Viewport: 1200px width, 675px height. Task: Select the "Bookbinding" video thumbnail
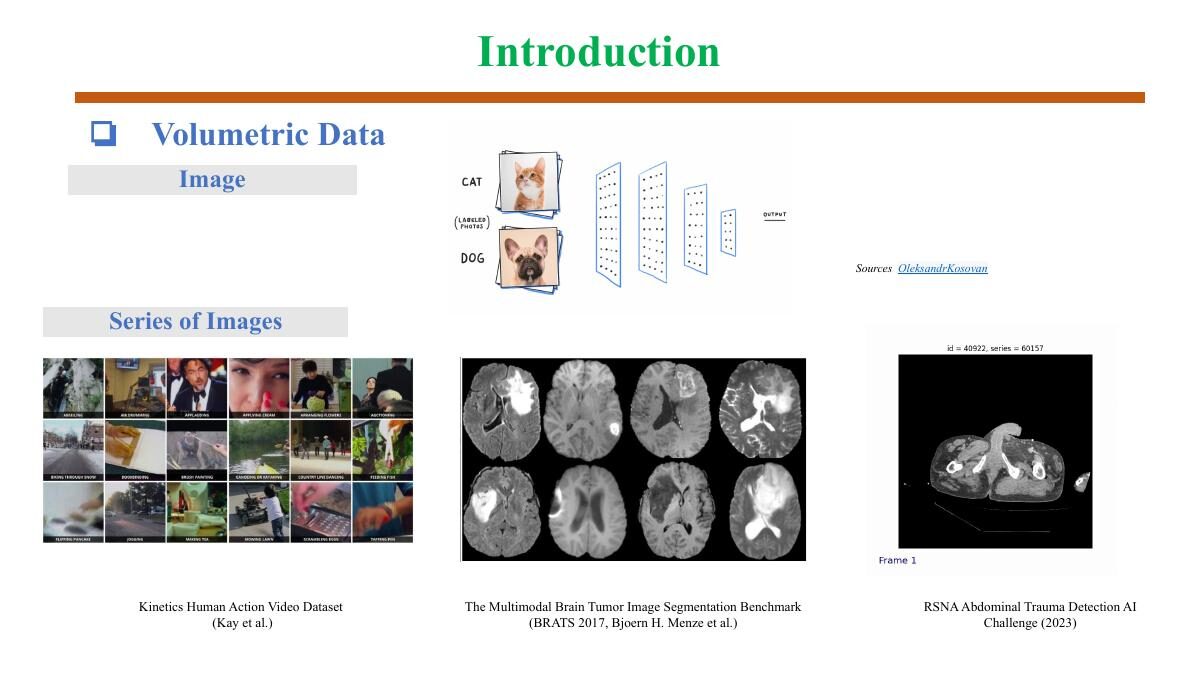(x=135, y=450)
